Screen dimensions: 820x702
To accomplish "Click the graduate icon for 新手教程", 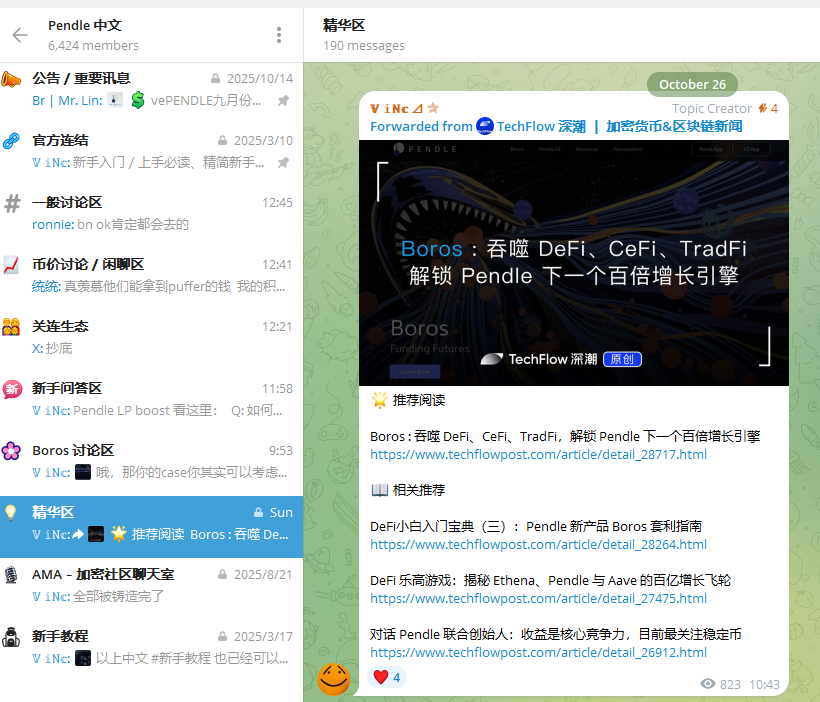I will coord(12,637).
